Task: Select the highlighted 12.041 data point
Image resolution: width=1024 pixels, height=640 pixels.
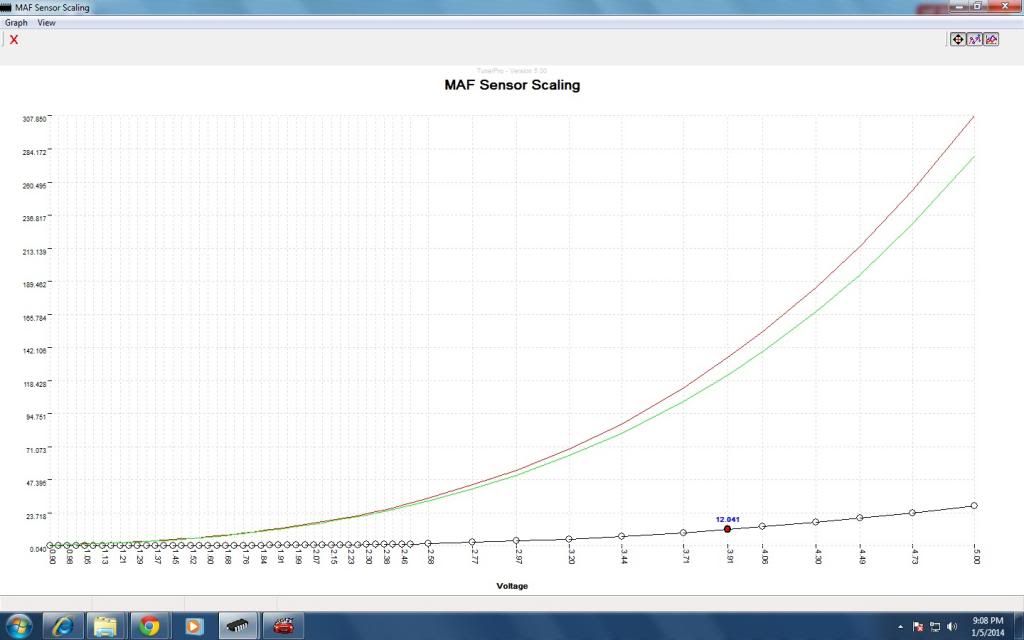Action: point(727,529)
